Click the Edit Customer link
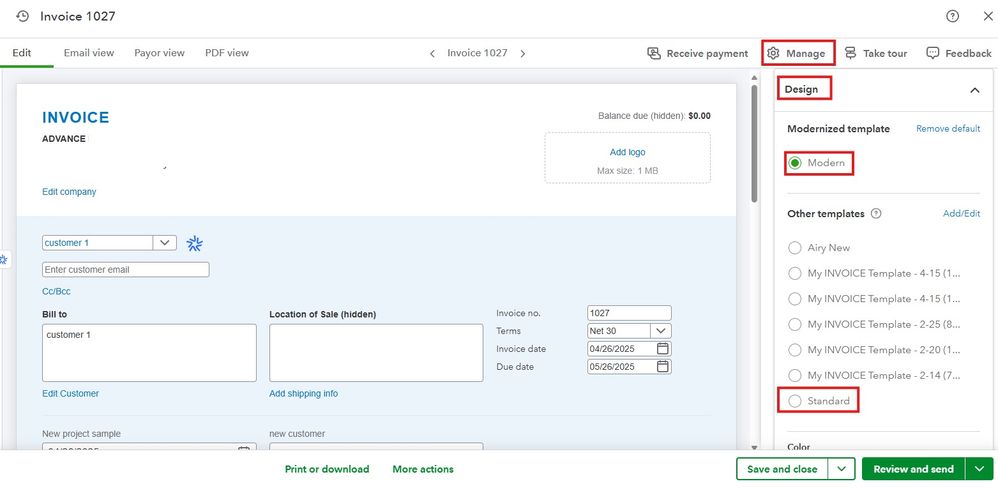The image size is (998, 488). point(71,394)
